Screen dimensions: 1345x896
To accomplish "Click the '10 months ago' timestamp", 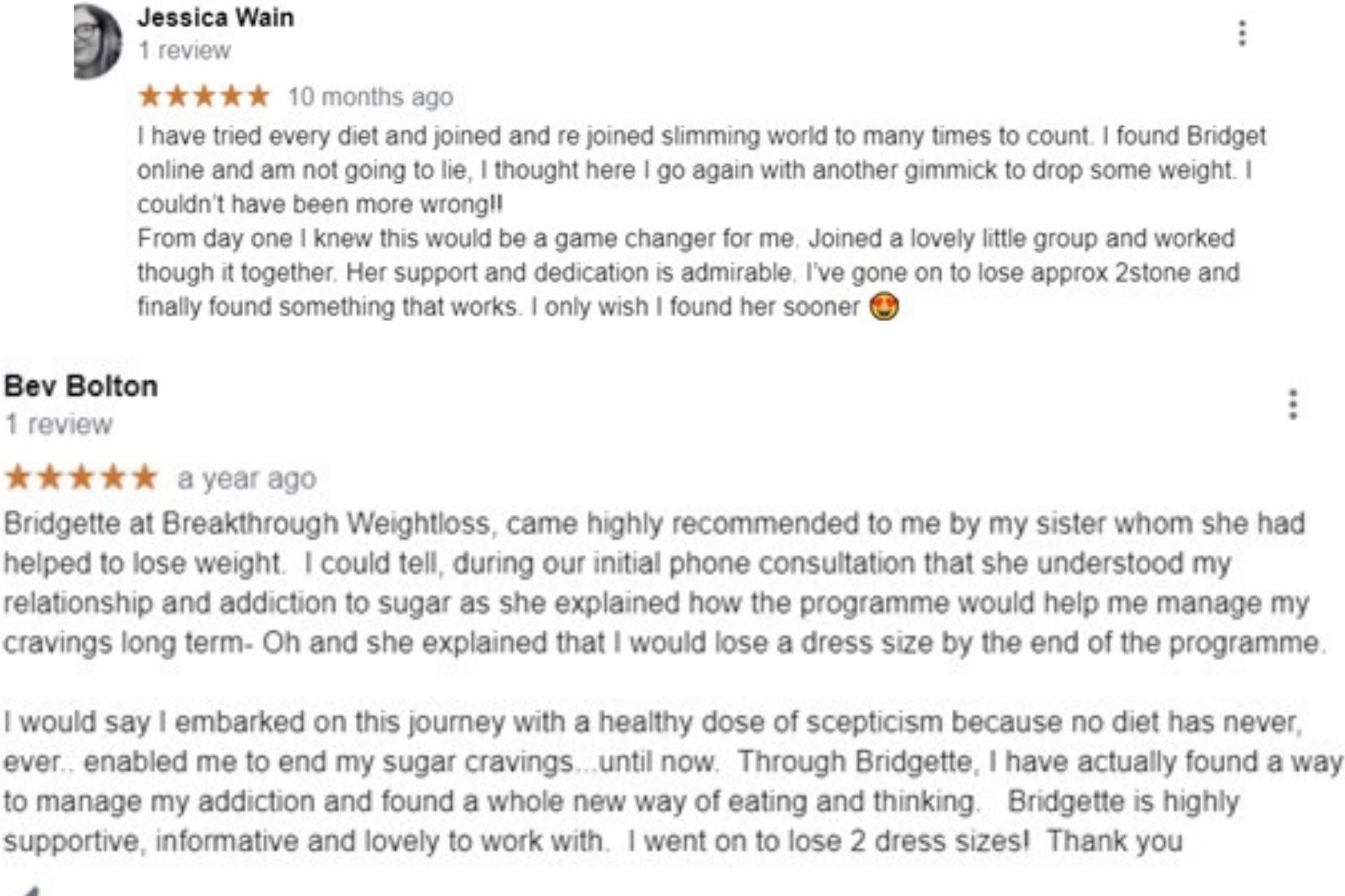I will [x=371, y=97].
